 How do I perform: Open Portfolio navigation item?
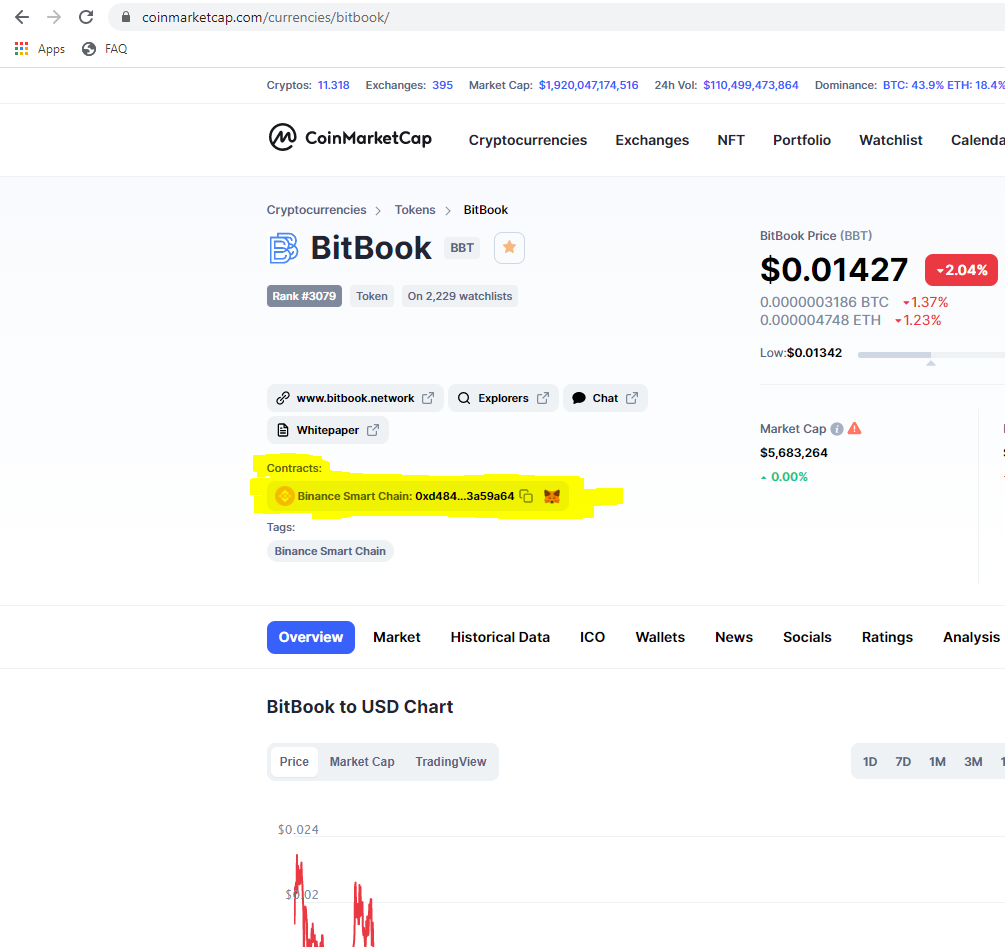pyautogui.click(x=802, y=140)
